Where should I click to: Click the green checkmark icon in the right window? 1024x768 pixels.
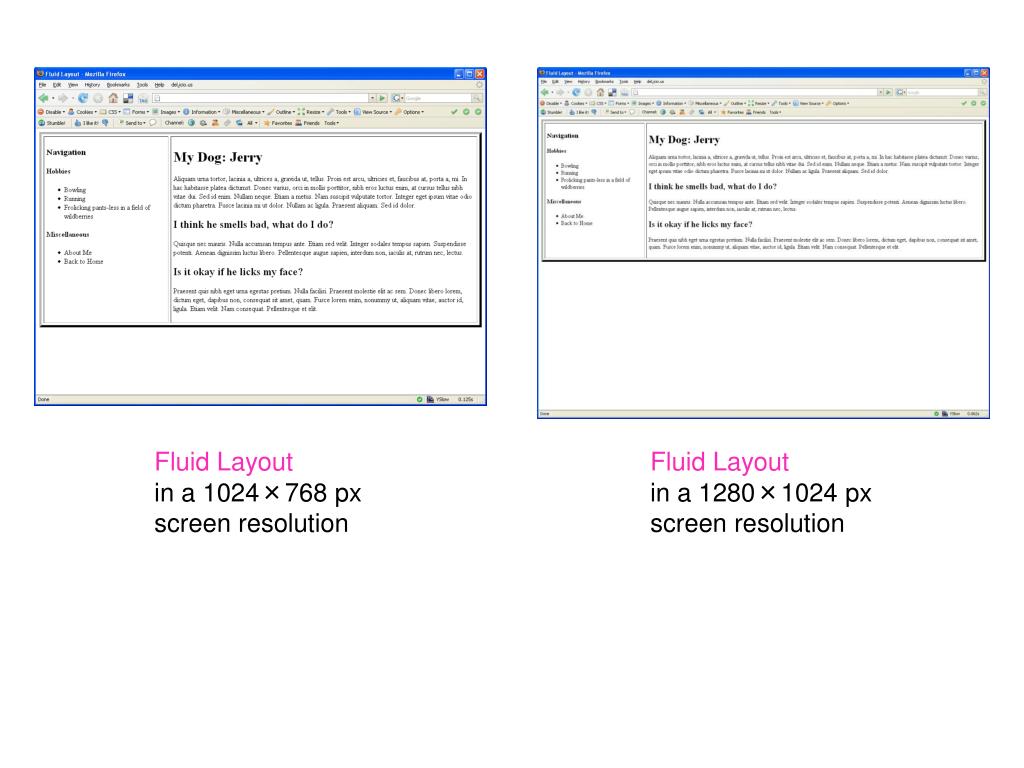point(965,103)
